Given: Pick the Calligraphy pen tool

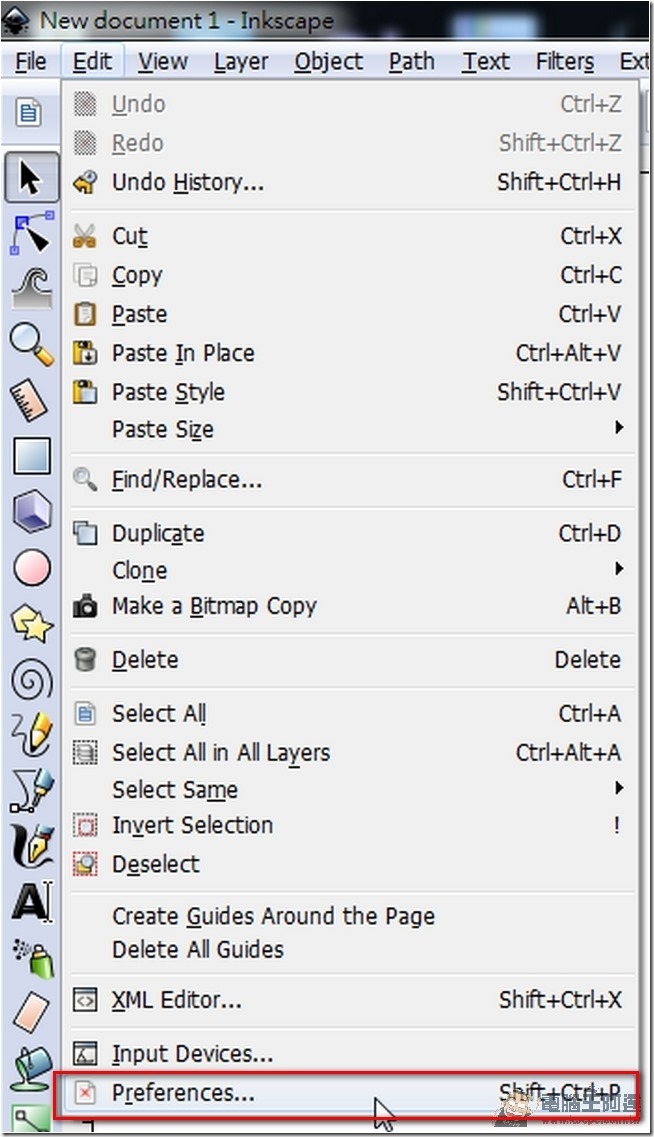Looking at the screenshot, I should (x=31, y=845).
